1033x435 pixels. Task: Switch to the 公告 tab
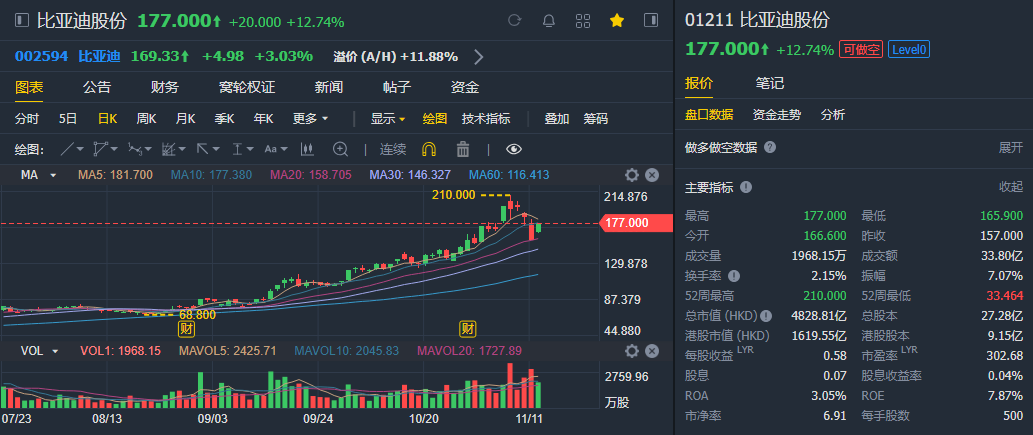click(97, 87)
